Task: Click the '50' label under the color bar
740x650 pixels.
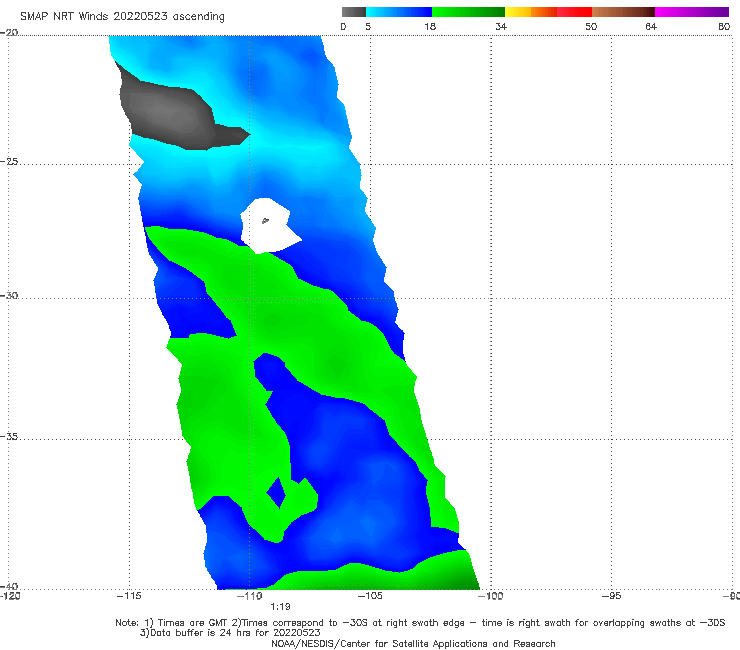Action: point(591,26)
